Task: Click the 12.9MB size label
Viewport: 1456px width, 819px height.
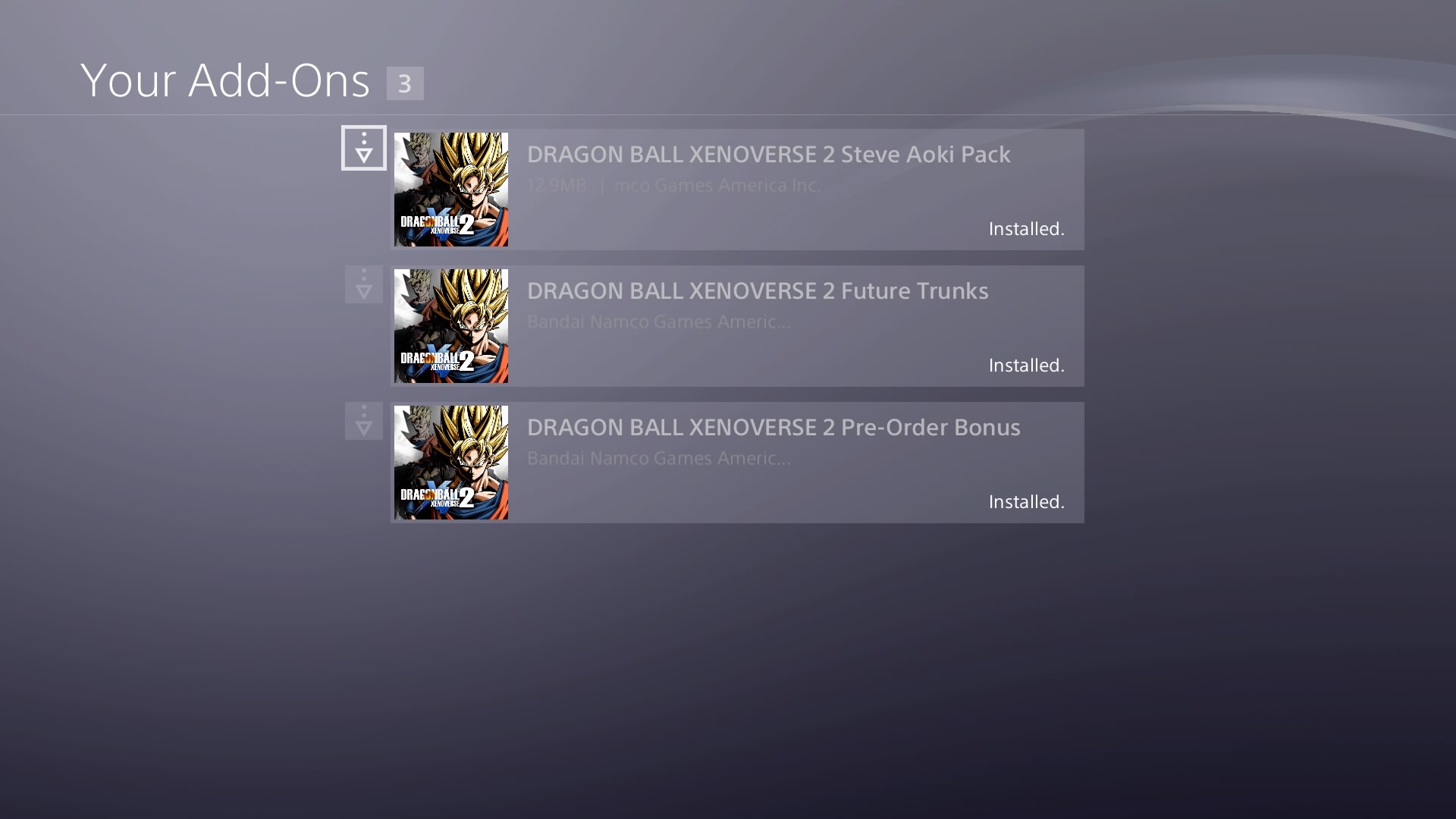Action: (x=557, y=186)
